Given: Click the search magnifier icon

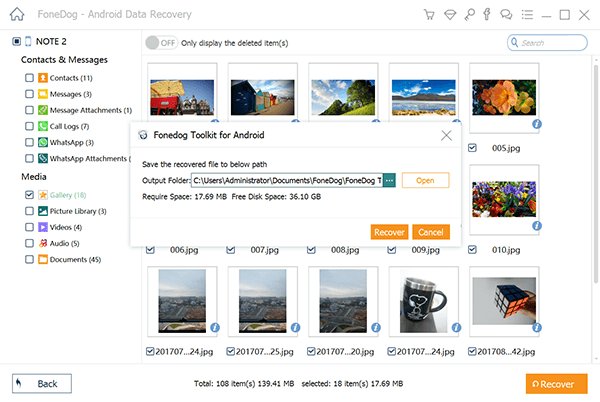Looking at the screenshot, I should click(x=515, y=42).
